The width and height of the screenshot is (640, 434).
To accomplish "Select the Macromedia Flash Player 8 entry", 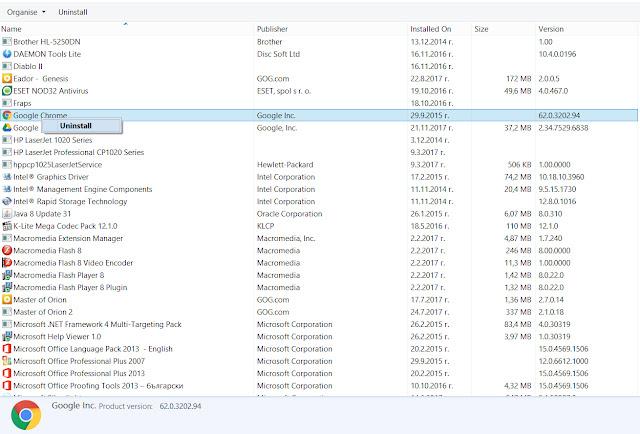I will pos(59,275).
